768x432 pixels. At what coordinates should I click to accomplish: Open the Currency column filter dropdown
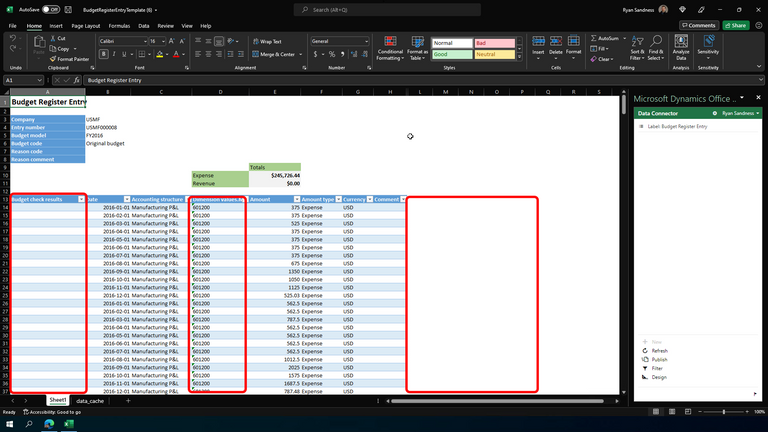click(x=370, y=199)
